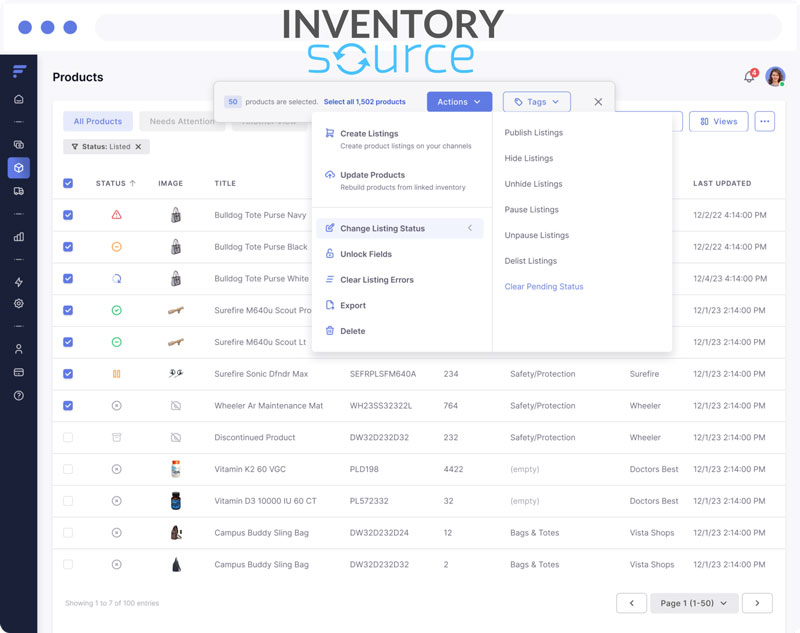Go to the previous page arrow
800x633 pixels.
(x=632, y=603)
